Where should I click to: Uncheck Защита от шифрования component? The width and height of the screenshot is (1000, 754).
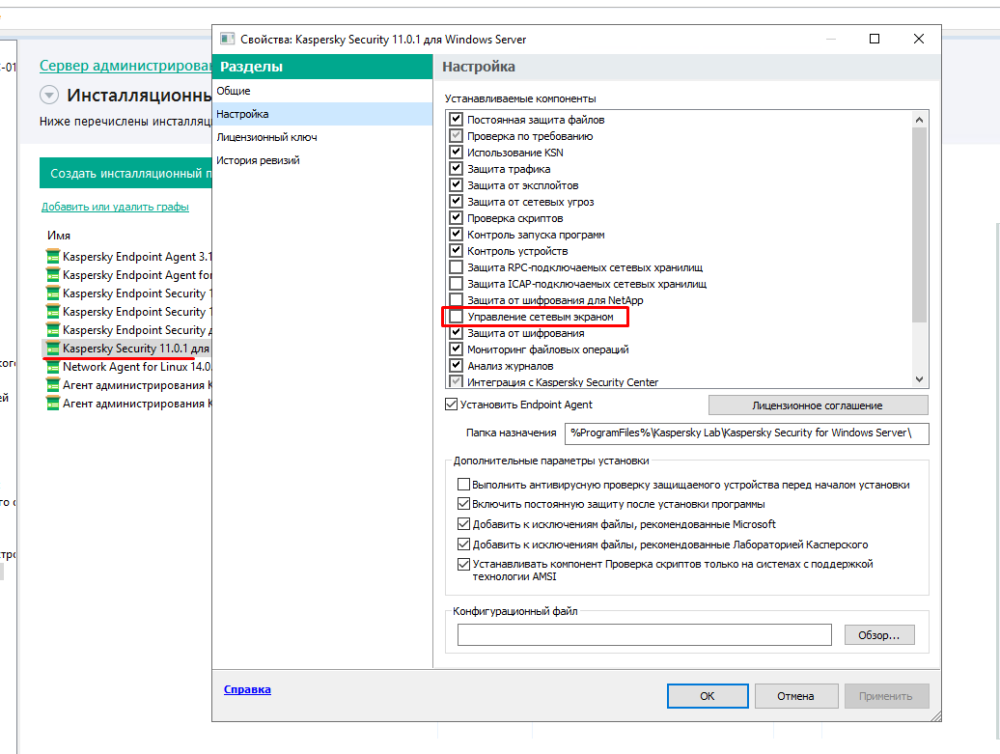tap(455, 332)
